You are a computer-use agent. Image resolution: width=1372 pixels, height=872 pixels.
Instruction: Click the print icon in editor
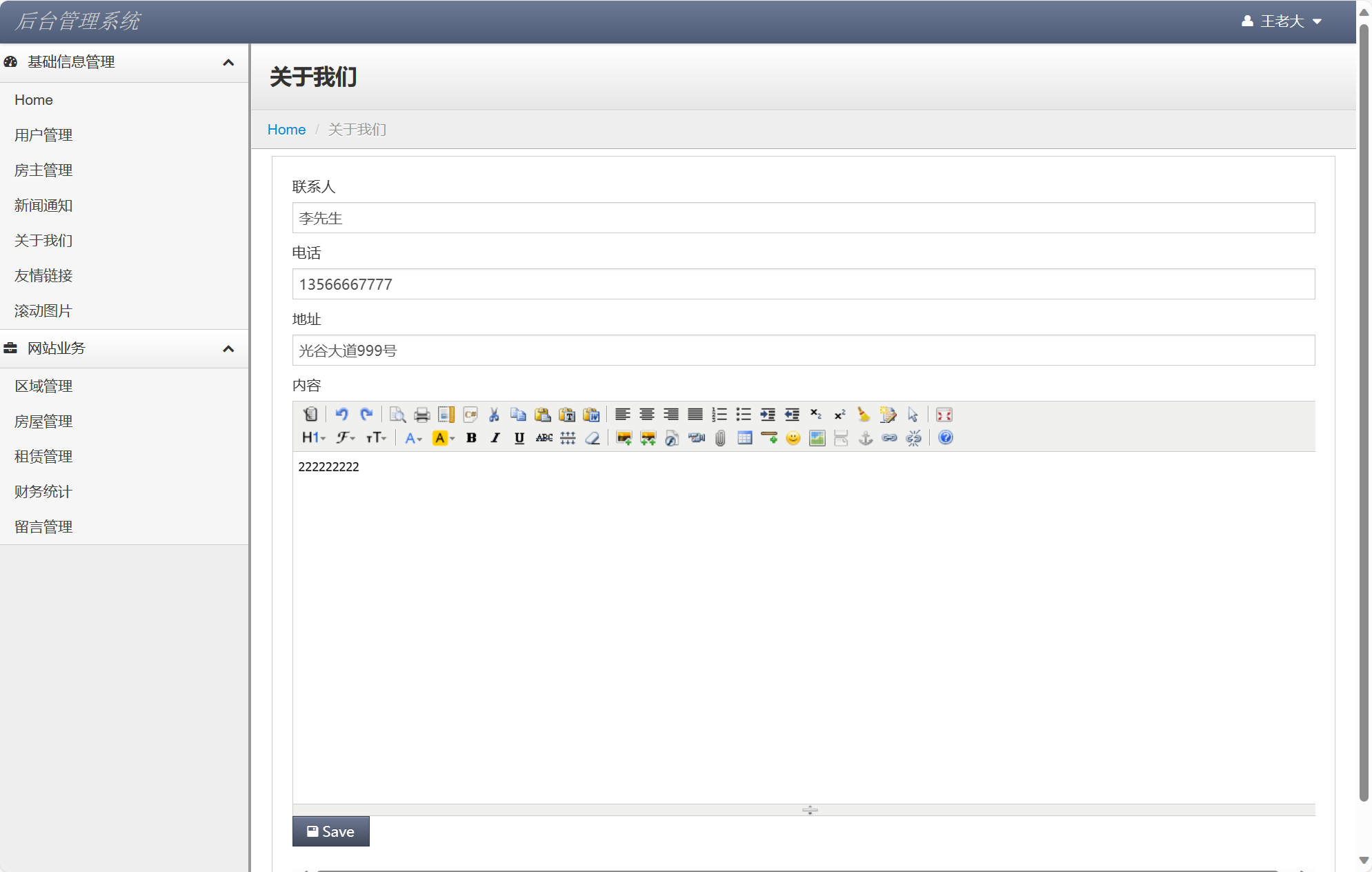[x=421, y=414]
